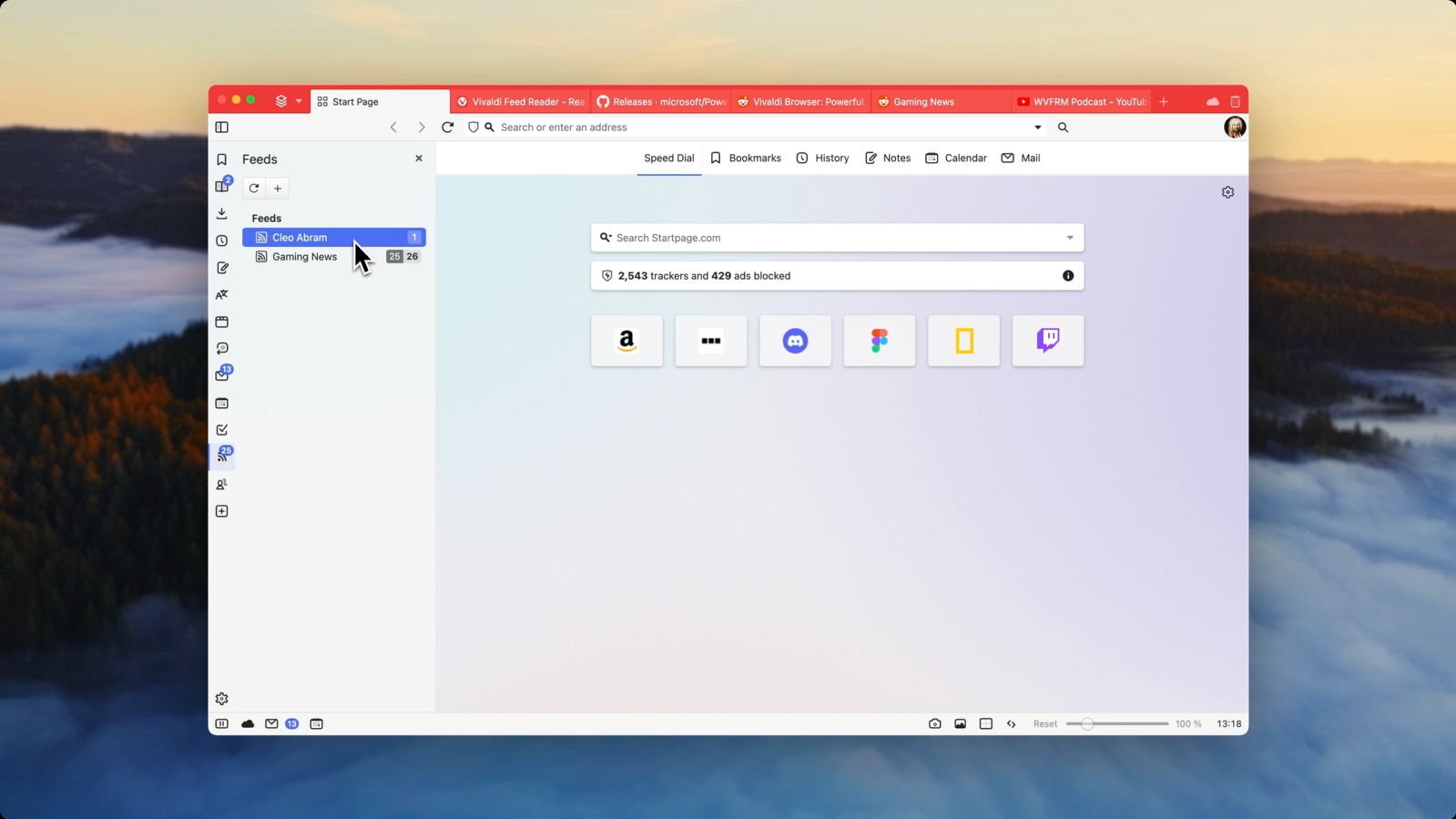Open Startpage search engine dropdown

point(1070,238)
